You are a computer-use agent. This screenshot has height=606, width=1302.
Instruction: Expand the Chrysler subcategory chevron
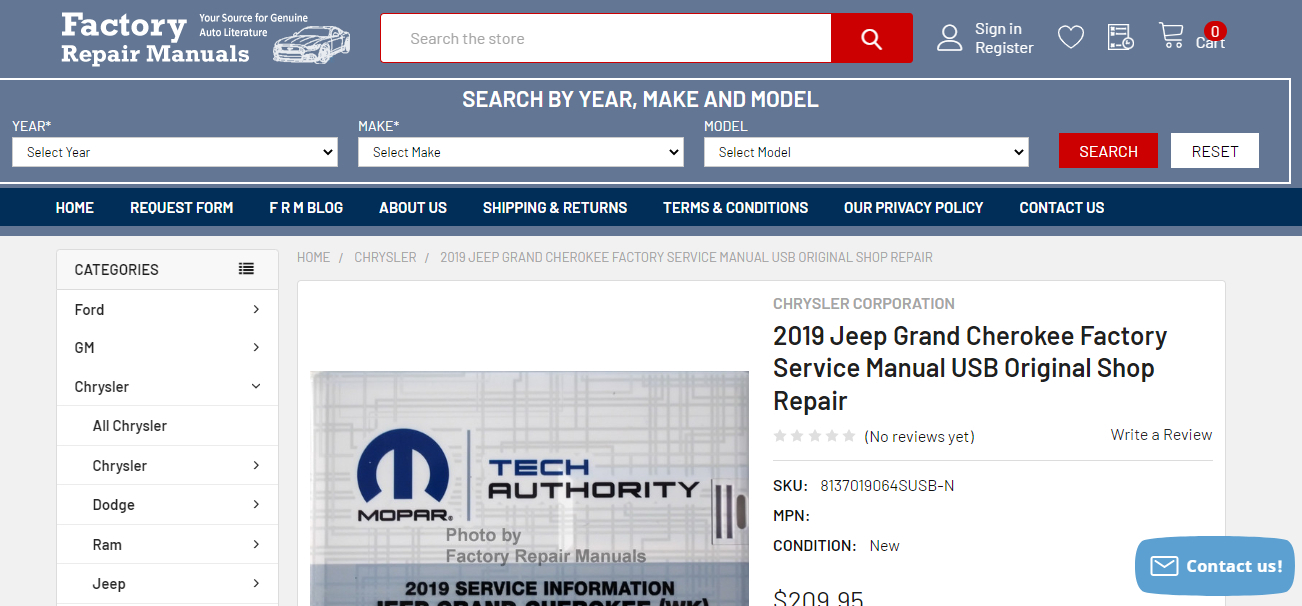pos(256,465)
